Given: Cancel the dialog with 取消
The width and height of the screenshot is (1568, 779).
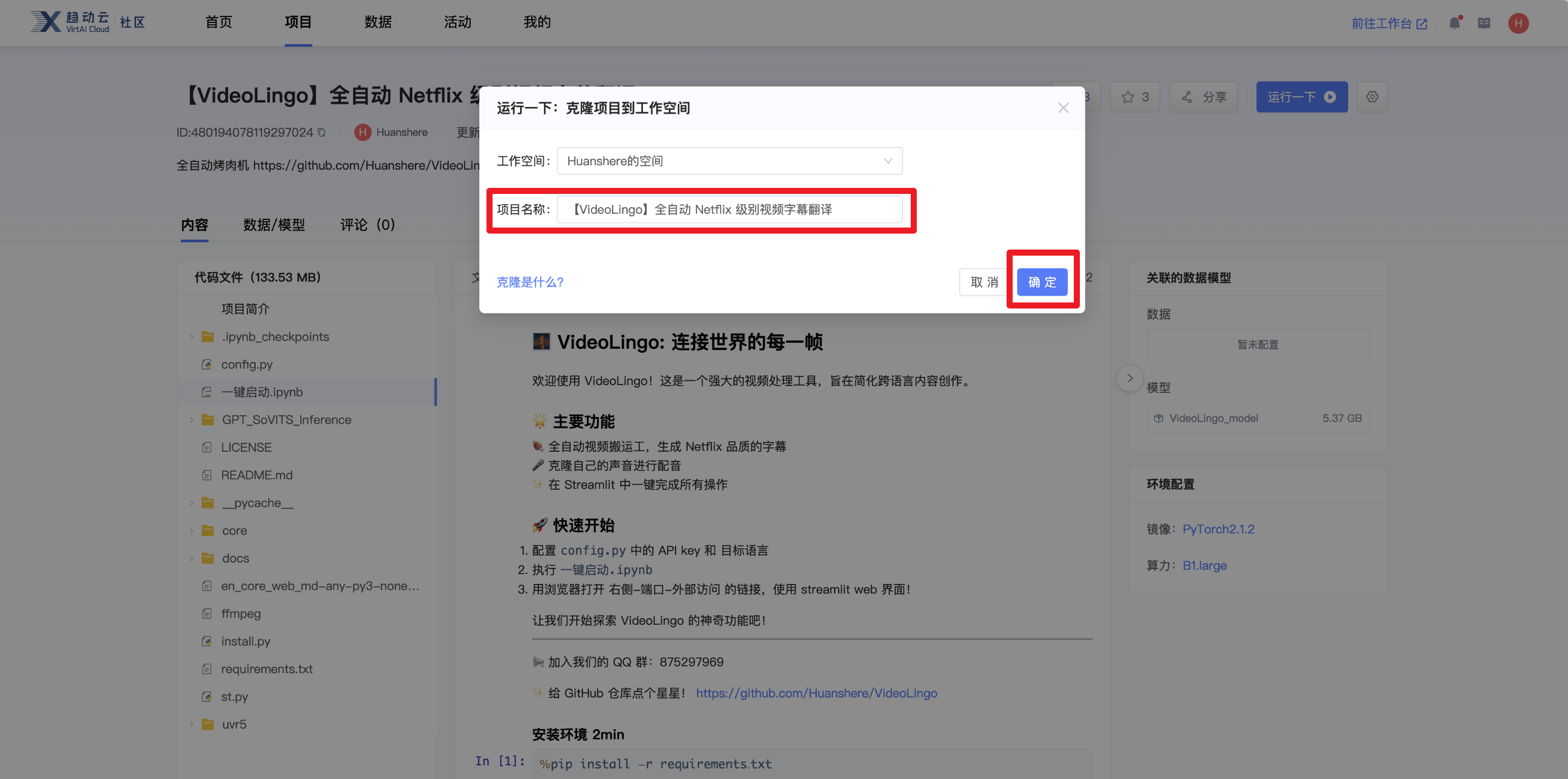Looking at the screenshot, I should pos(984,282).
